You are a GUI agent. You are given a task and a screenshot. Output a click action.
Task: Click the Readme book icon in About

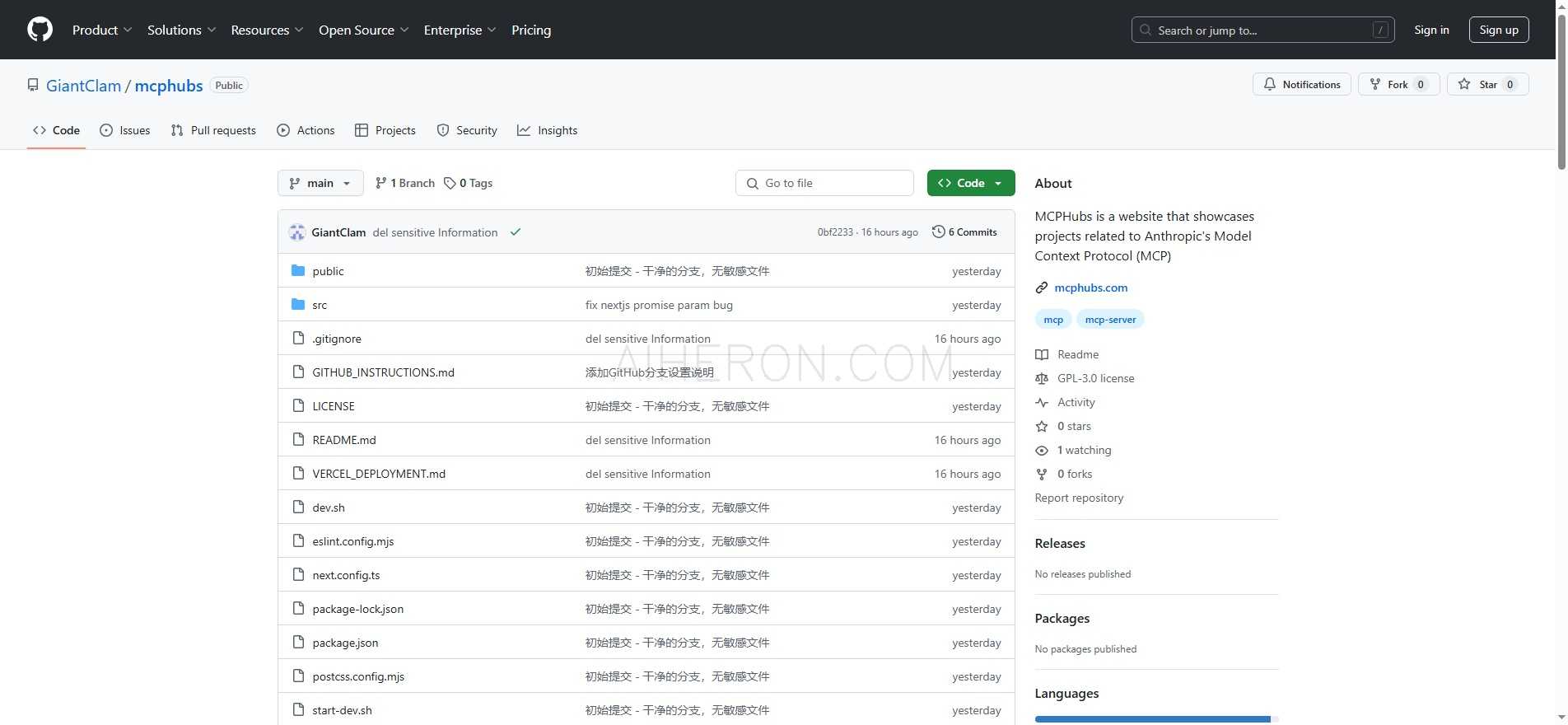click(x=1042, y=354)
